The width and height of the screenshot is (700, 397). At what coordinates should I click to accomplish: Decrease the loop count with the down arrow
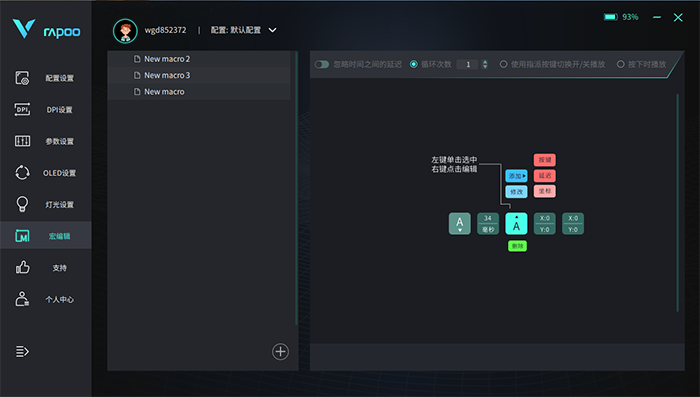click(x=485, y=67)
